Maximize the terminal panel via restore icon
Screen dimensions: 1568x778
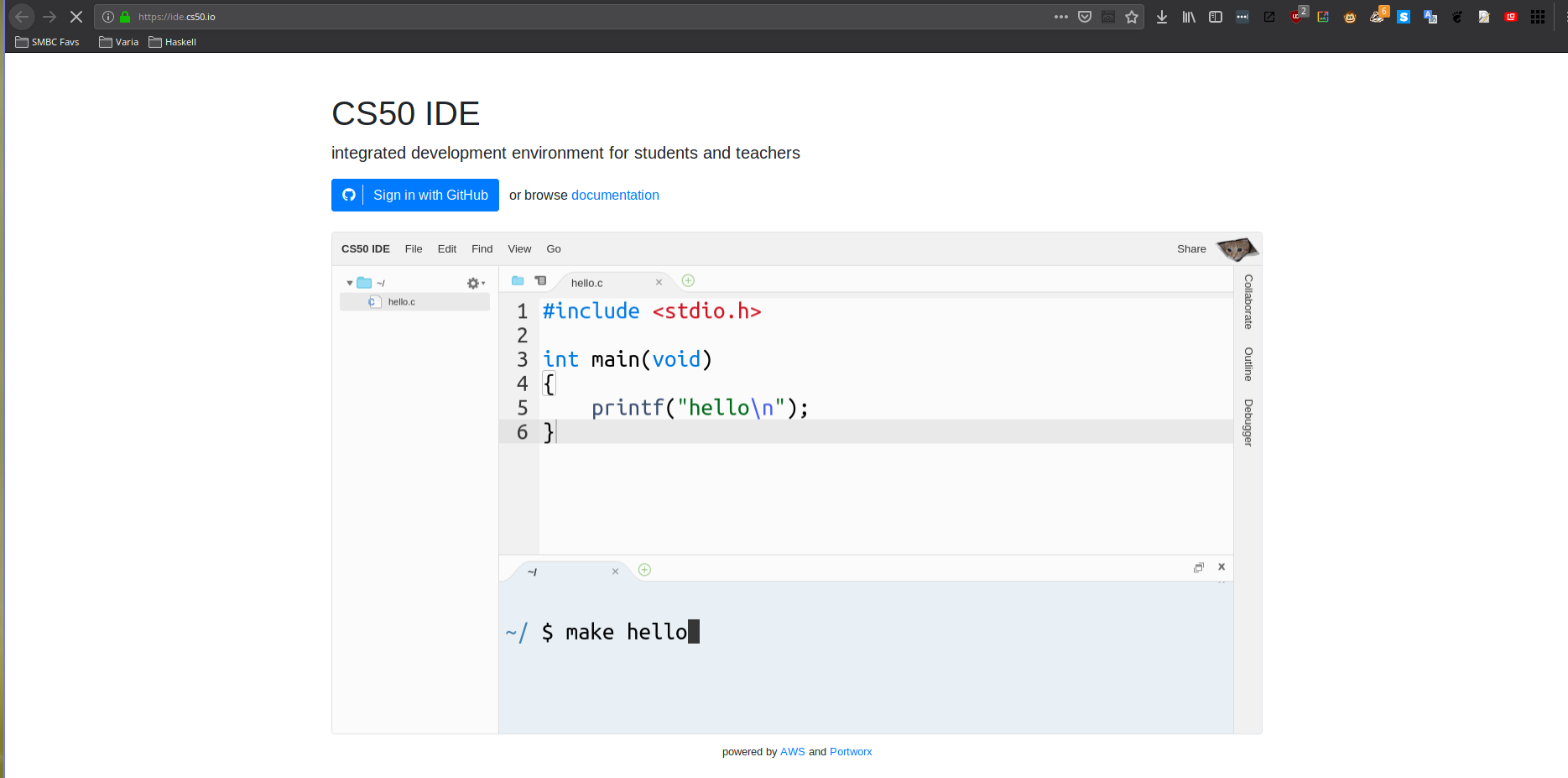tap(1199, 568)
